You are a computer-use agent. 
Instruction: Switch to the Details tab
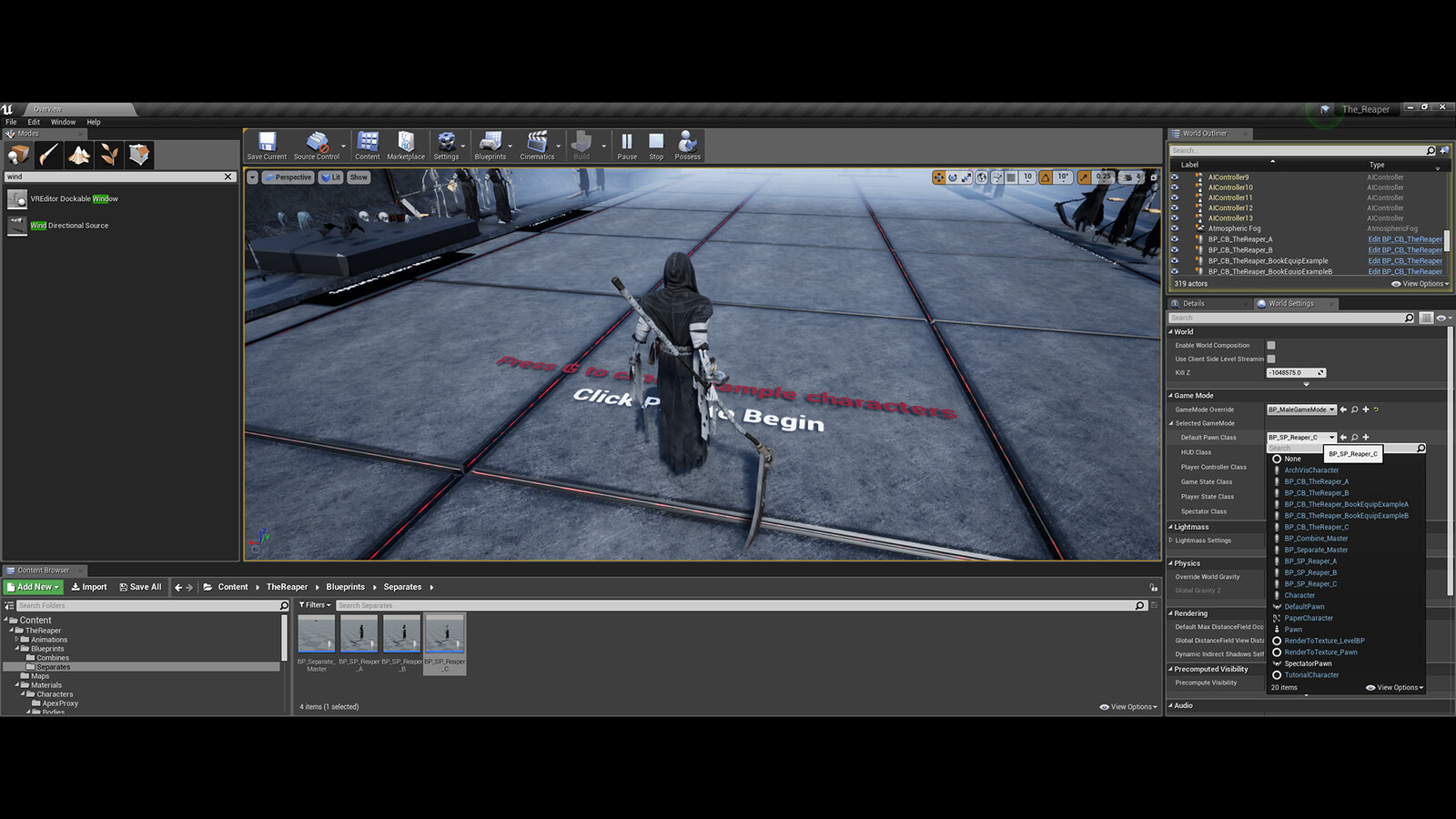click(1193, 304)
